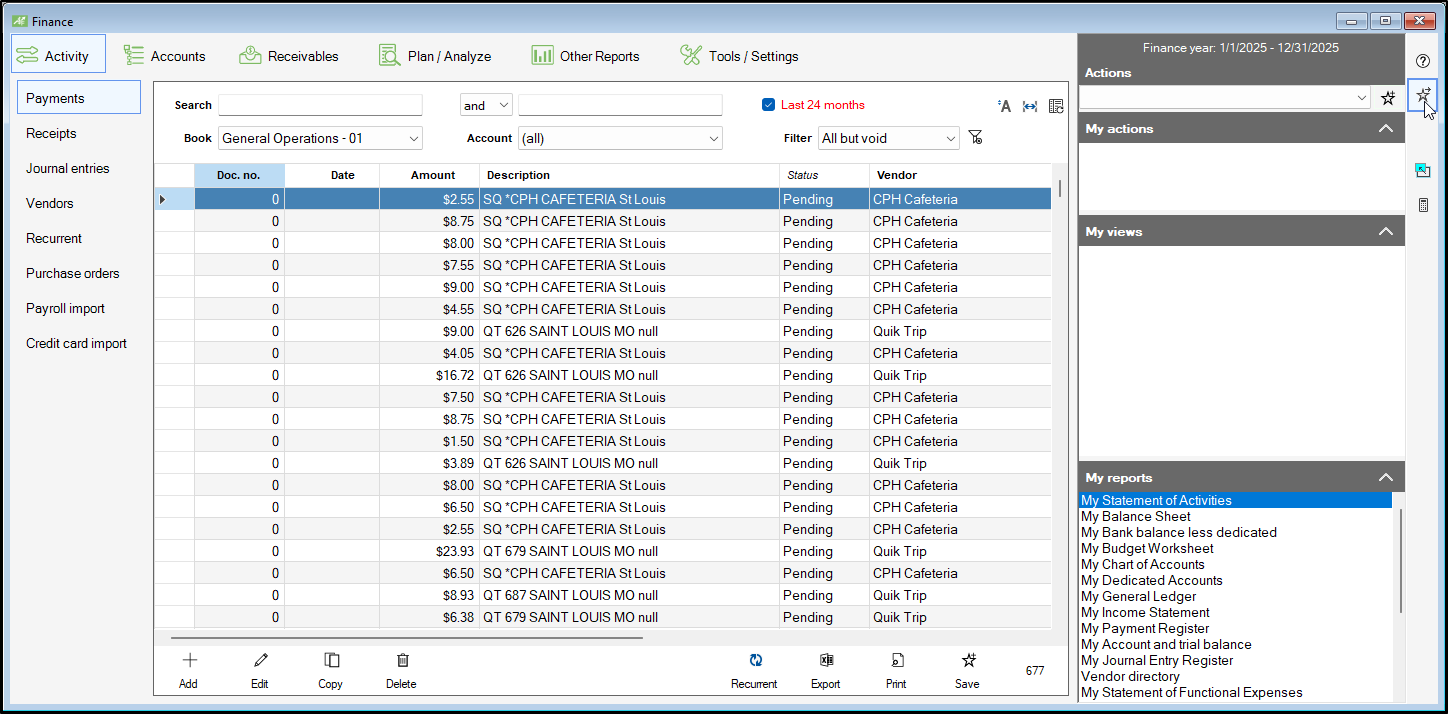Open the Book dropdown
1448x714 pixels.
pos(320,138)
